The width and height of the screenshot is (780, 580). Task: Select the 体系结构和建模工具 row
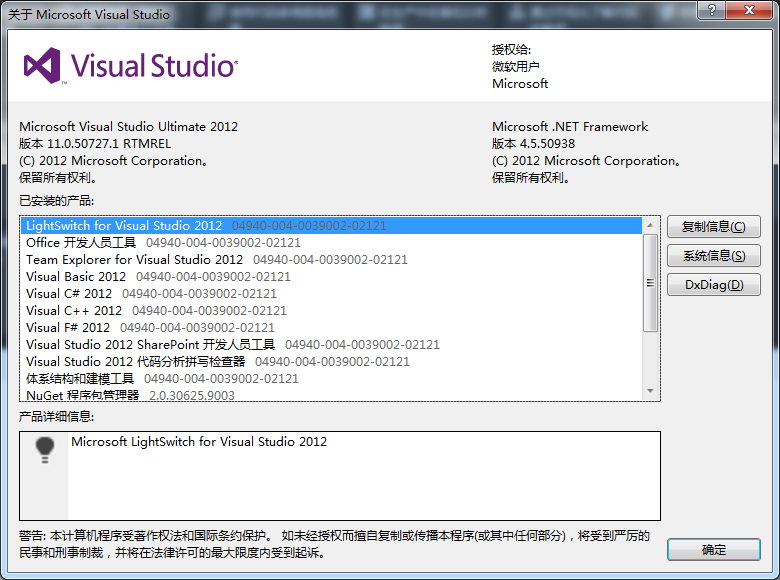(331, 379)
